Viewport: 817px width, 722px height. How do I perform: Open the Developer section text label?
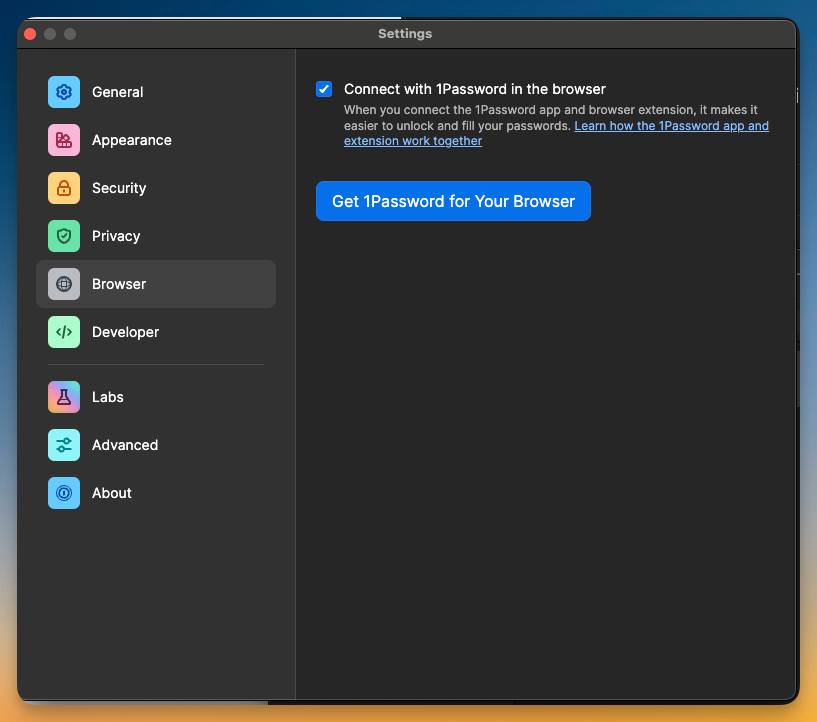125,332
